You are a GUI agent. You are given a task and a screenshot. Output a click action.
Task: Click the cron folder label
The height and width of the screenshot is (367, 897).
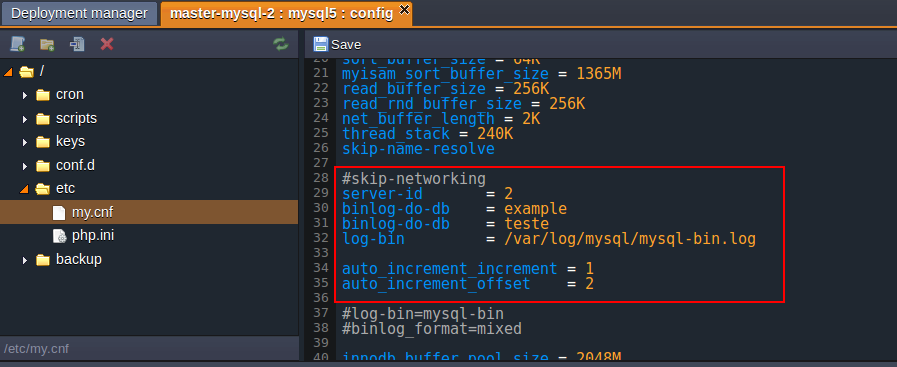70,94
